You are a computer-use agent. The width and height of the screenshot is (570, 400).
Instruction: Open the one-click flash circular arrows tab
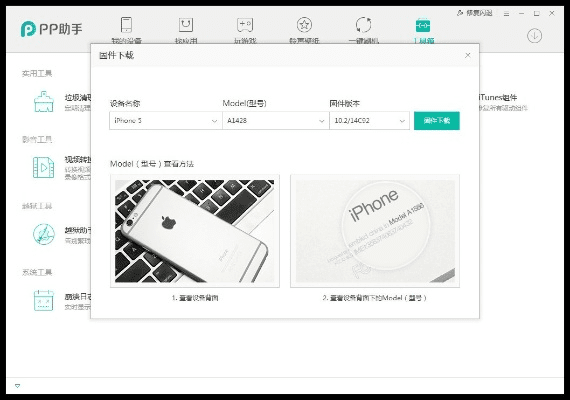pos(364,30)
